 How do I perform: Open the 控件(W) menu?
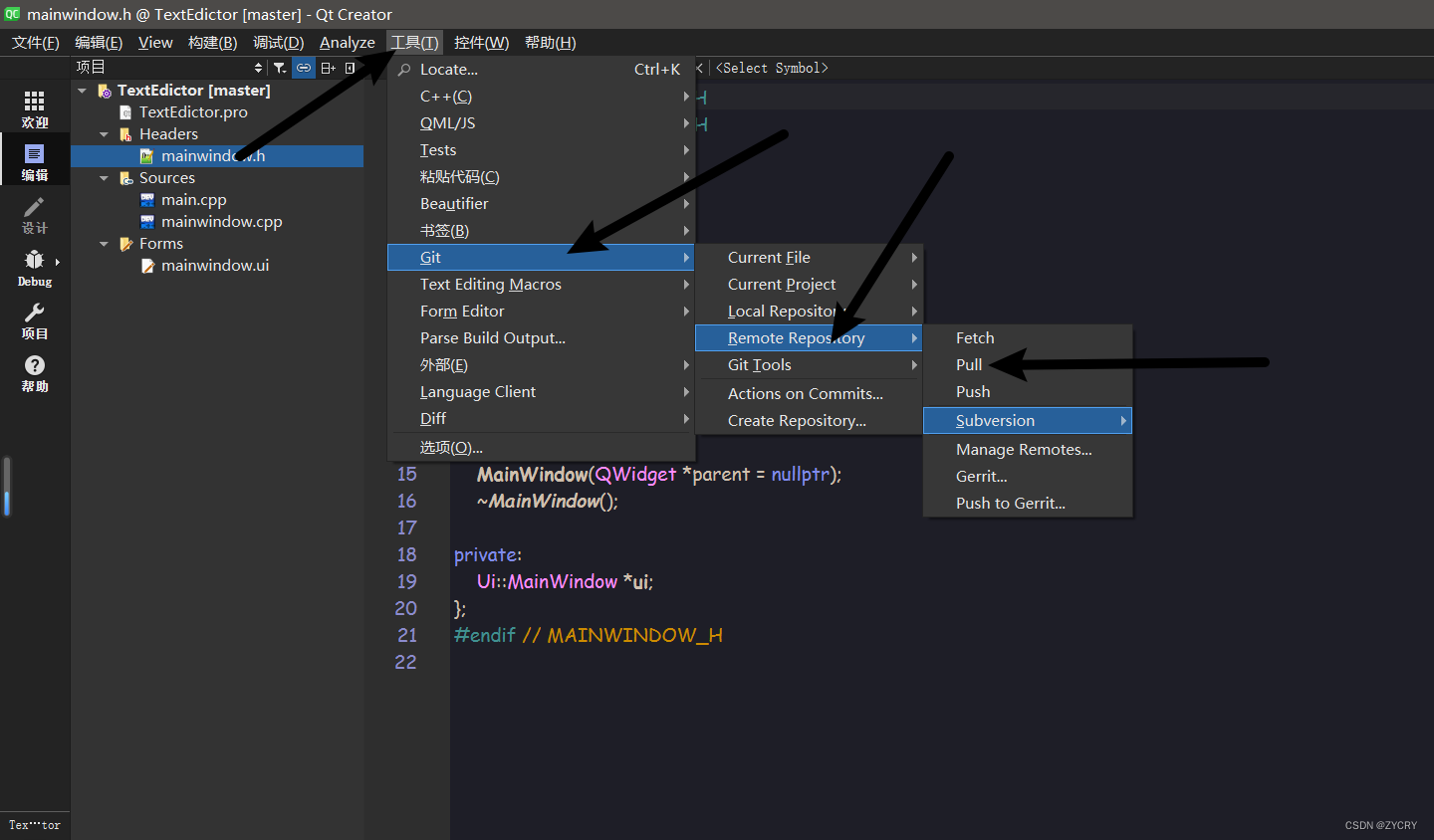coord(482,42)
